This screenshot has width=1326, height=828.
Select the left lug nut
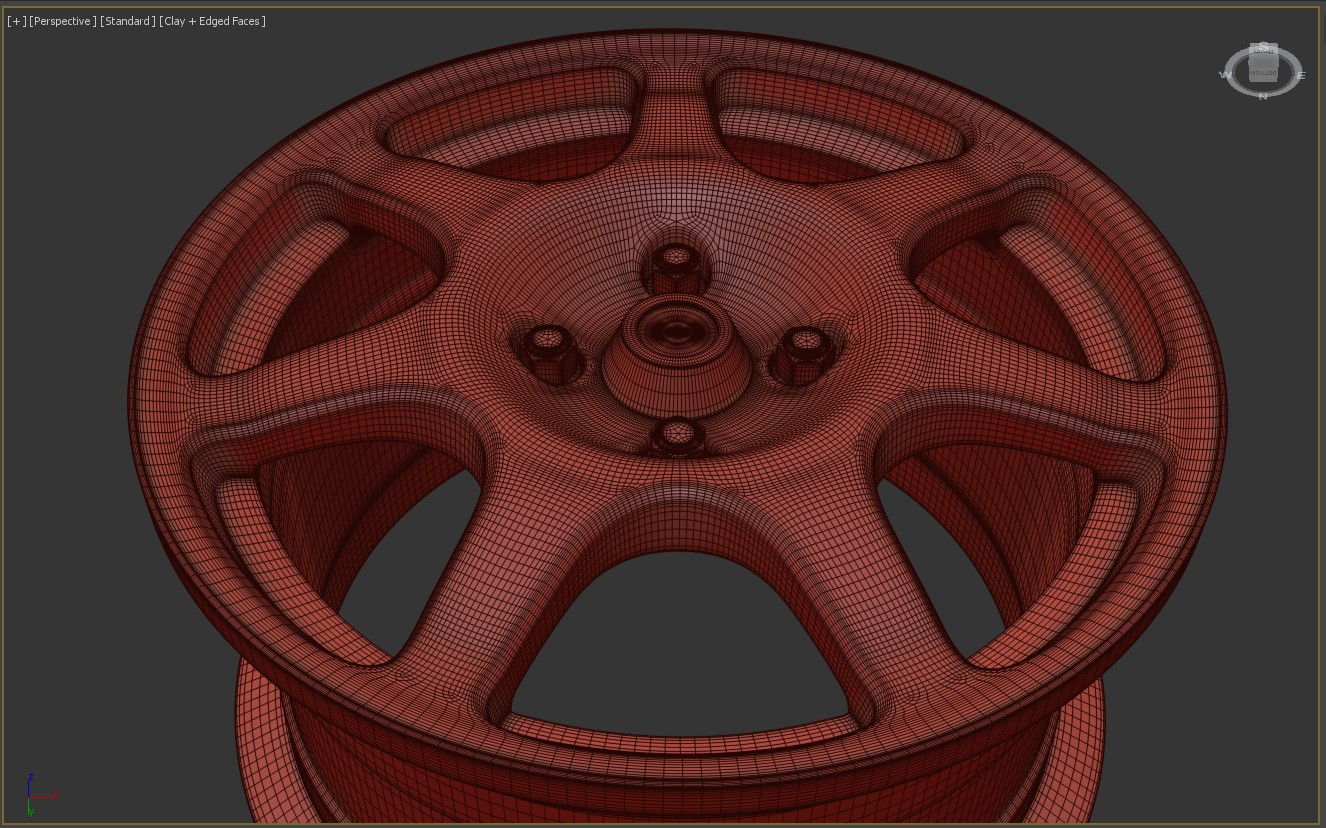(547, 350)
